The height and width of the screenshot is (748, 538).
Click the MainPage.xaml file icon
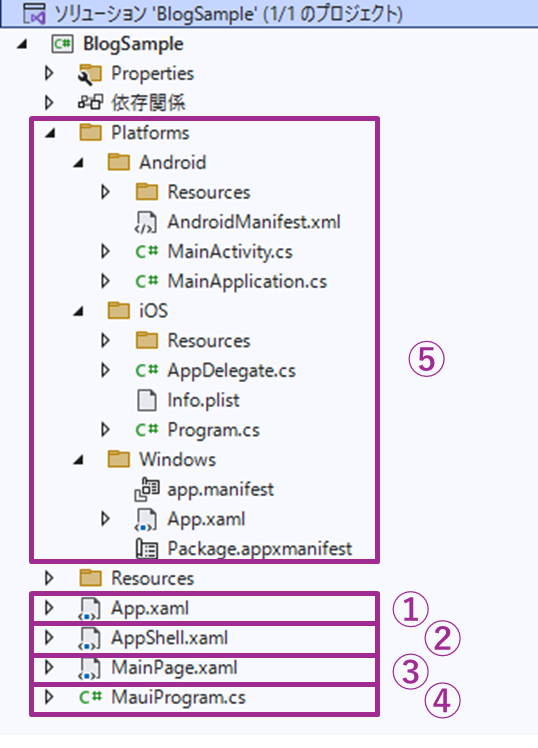tap(89, 668)
